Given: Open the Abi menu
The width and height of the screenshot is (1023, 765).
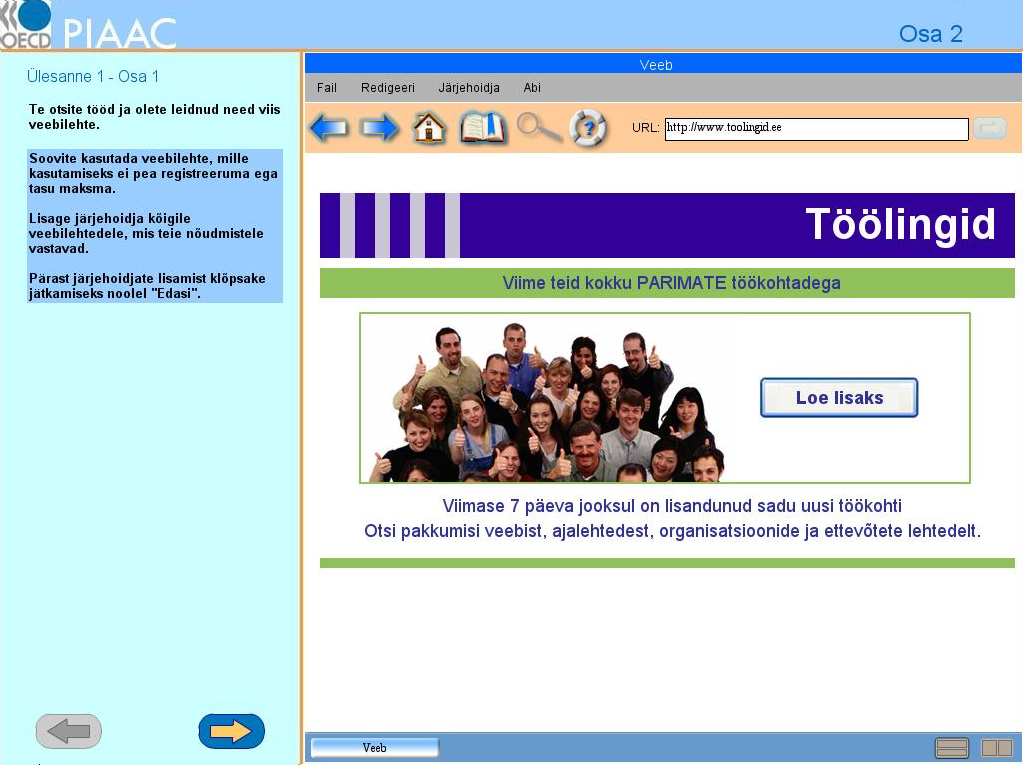Looking at the screenshot, I should (x=532, y=87).
